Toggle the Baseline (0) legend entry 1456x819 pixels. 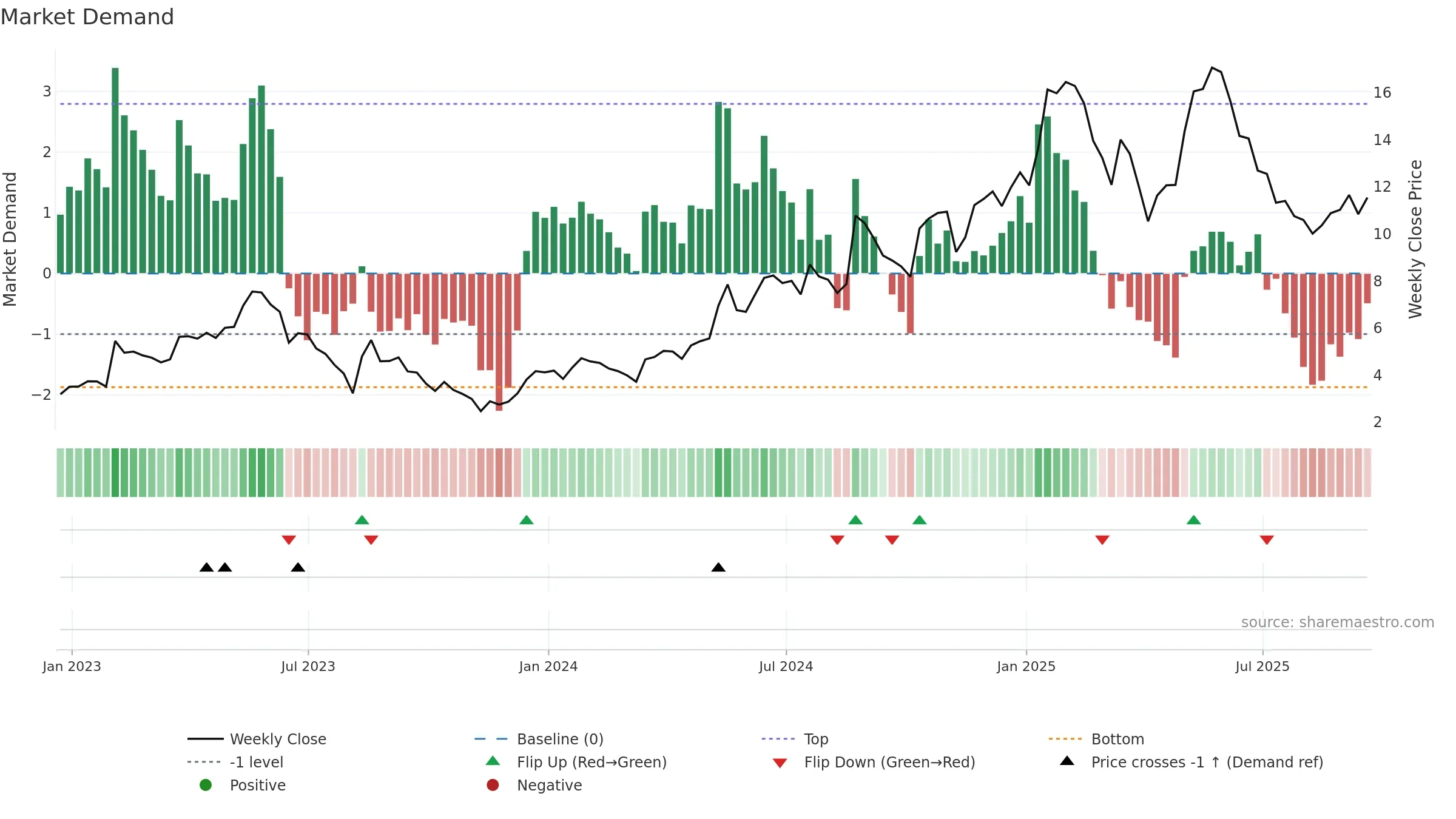[539, 739]
